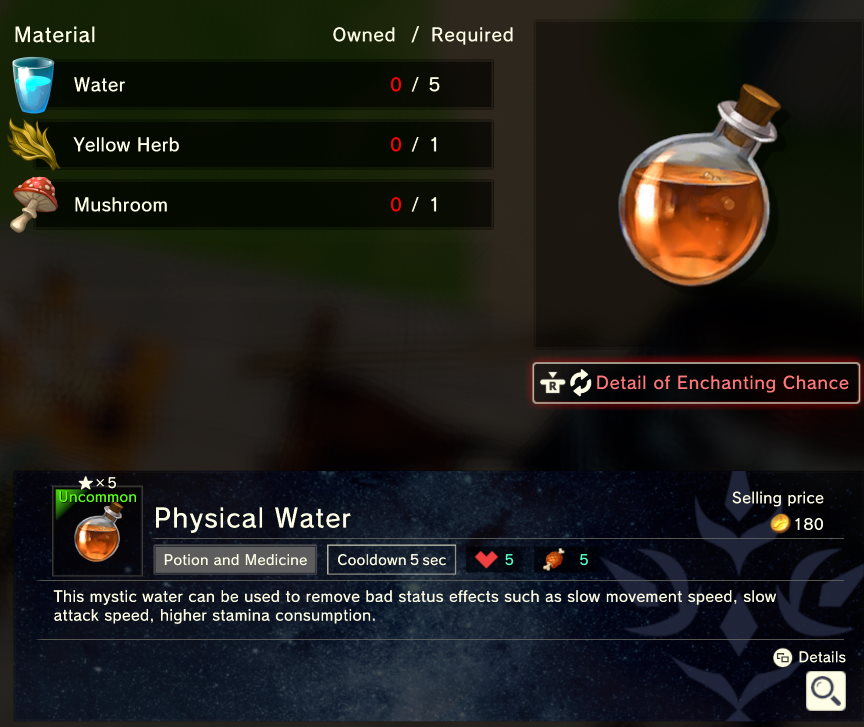The height and width of the screenshot is (727, 864).
Task: Click the magnifying glass icon
Action: point(825,691)
